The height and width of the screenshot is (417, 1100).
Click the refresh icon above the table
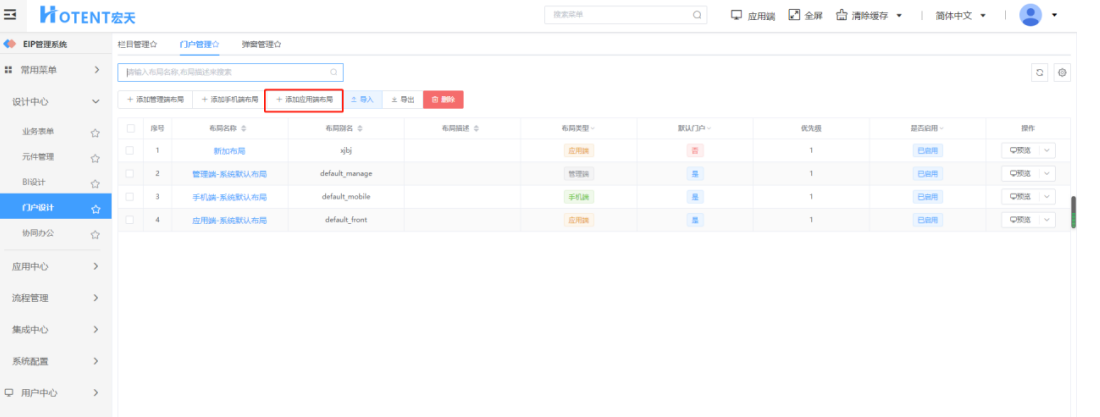(x=1040, y=72)
